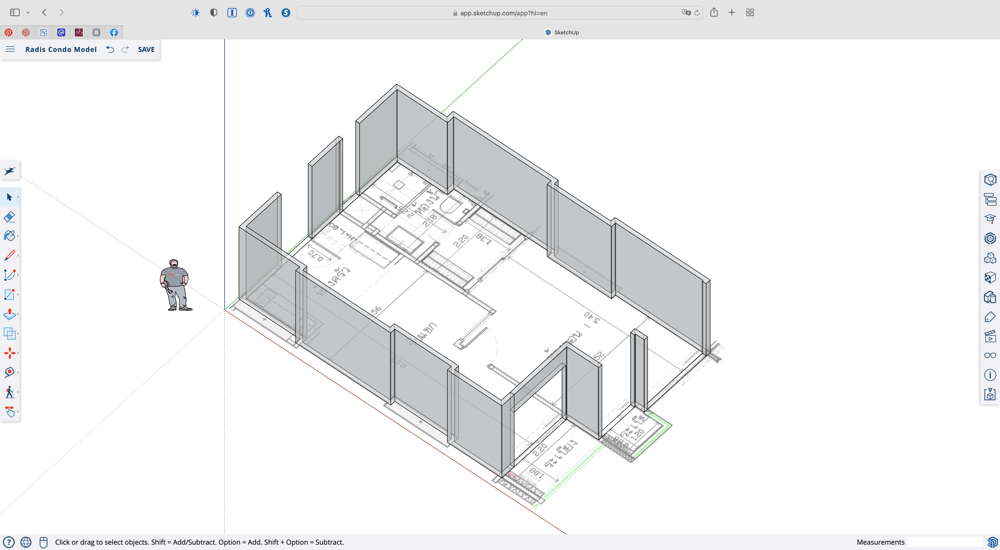The width and height of the screenshot is (1000, 550).
Task: Undo the last action
Action: click(x=110, y=49)
